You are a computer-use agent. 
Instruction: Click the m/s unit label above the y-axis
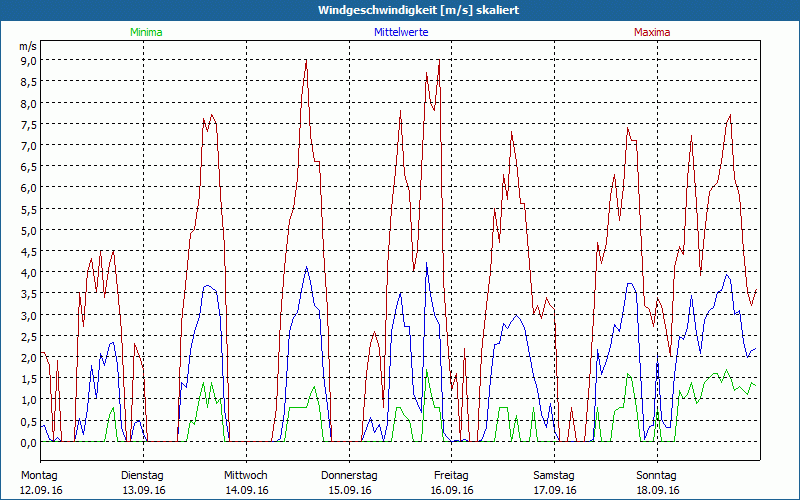pos(27,46)
